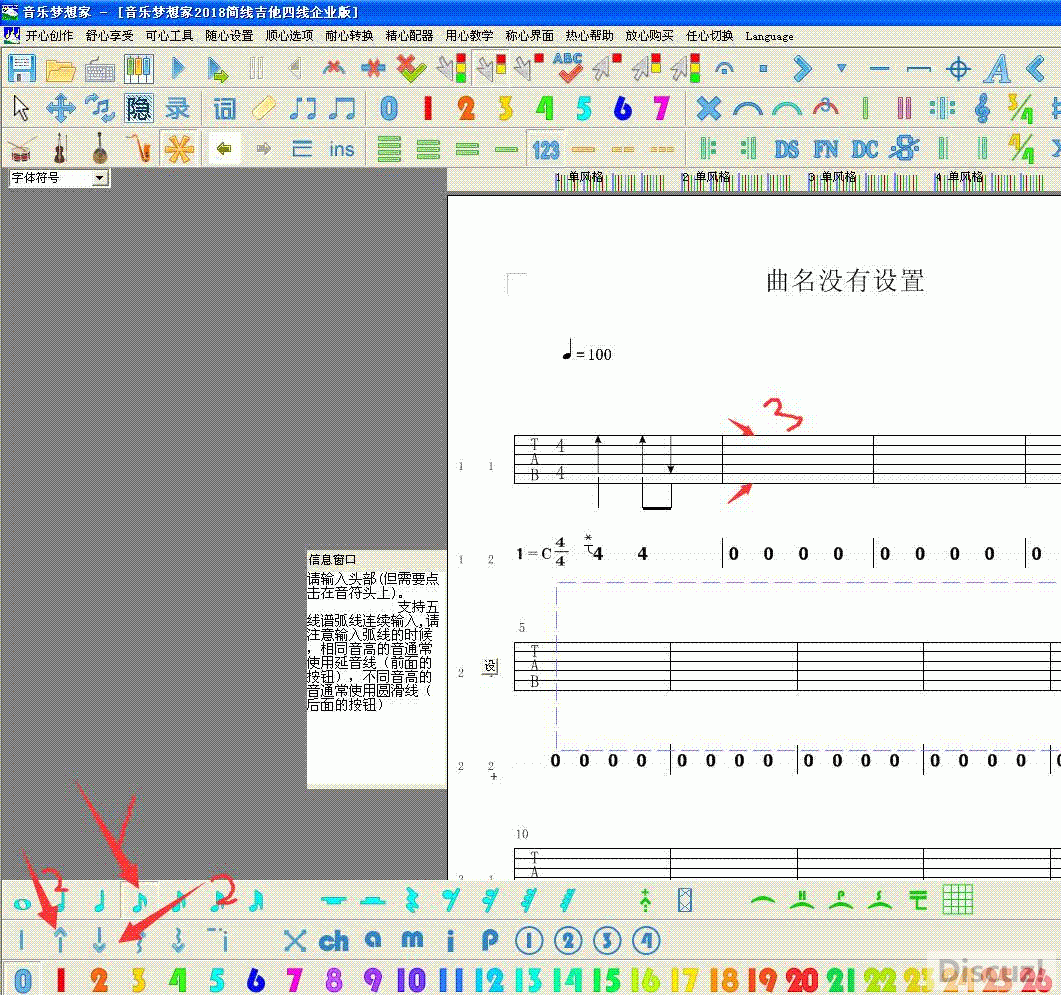This screenshot has width=1061, height=995.
Task: Open the 字体符号 dropdown
Action: pyautogui.click(x=60, y=178)
